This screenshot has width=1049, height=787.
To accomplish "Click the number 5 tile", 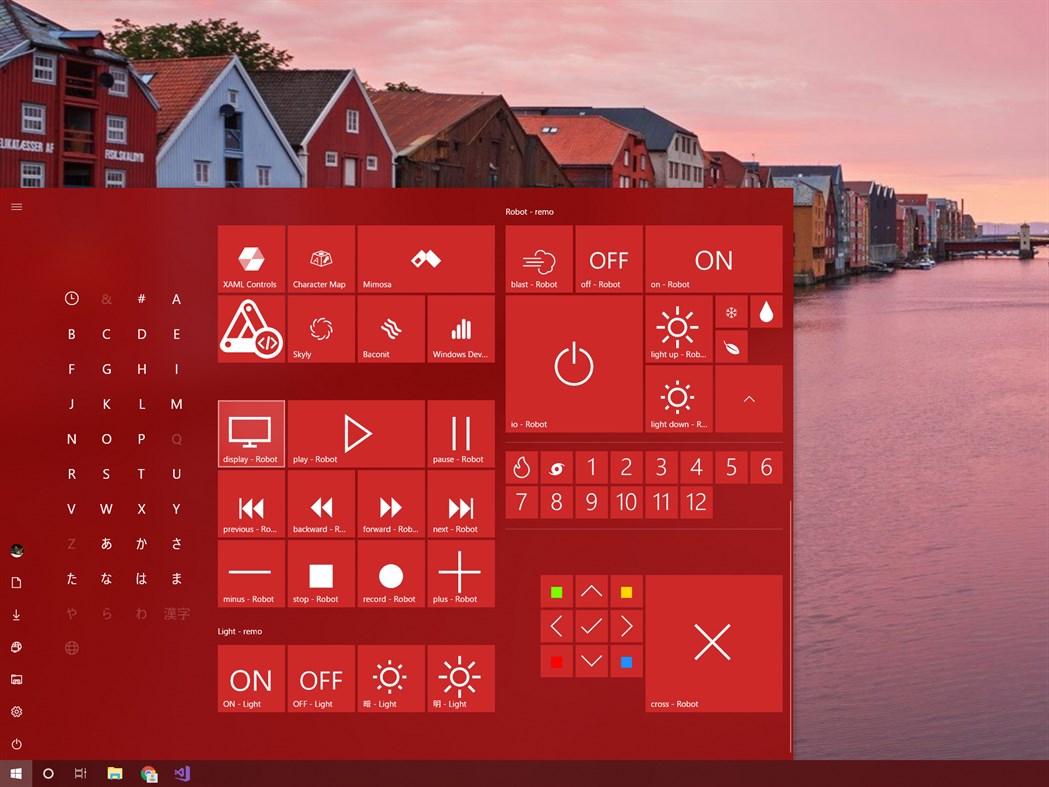I will click(x=731, y=467).
